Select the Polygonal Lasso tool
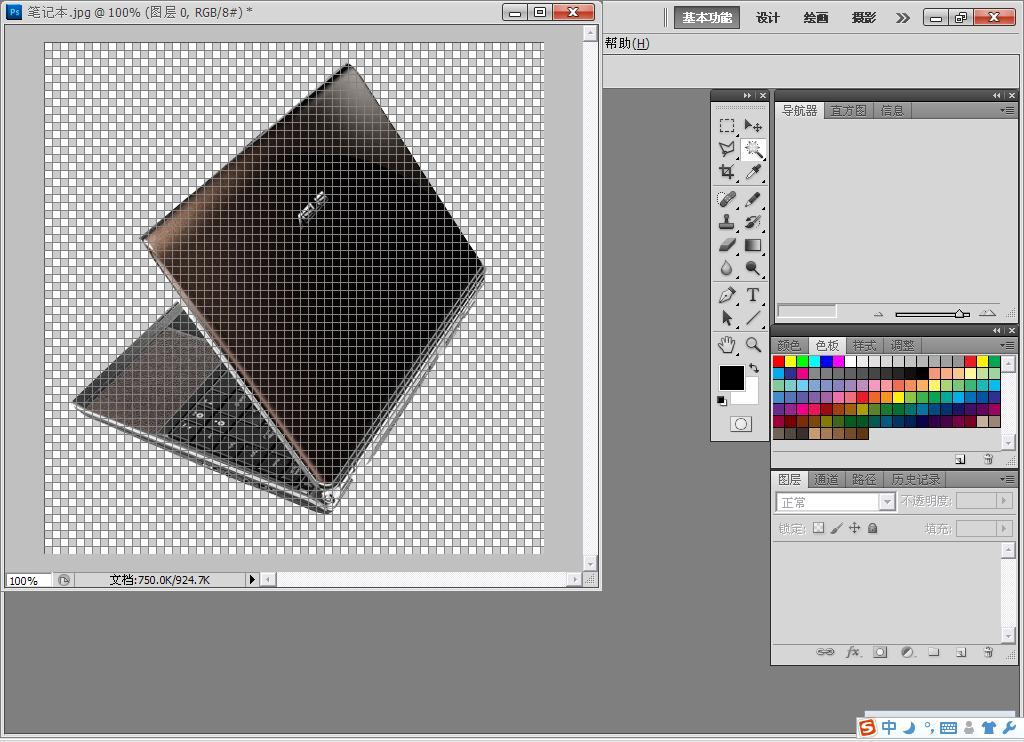This screenshot has width=1024, height=742. 727,149
